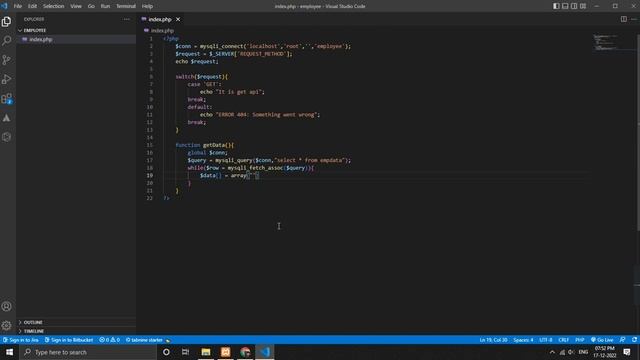Open Task View on taskbar
Viewport: 640px width, 360px height.
[185, 352]
